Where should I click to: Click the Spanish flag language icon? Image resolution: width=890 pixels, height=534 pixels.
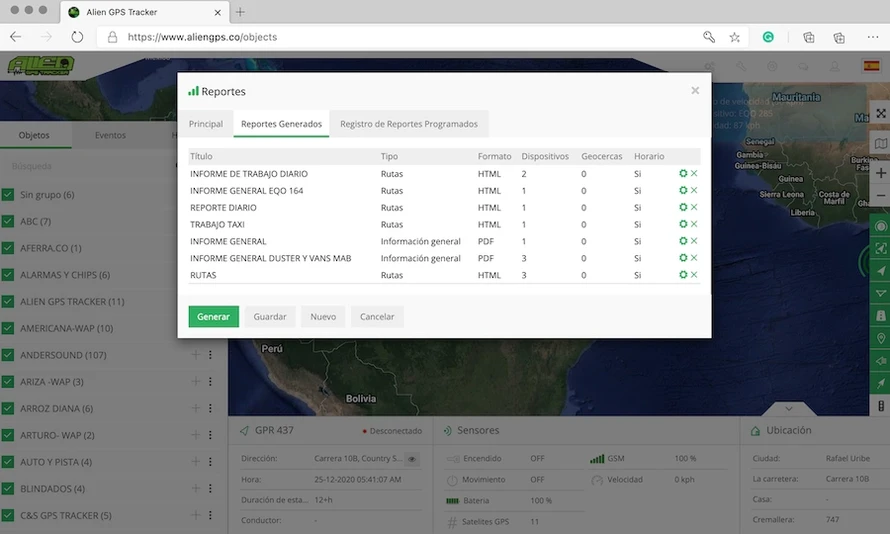tap(871, 66)
